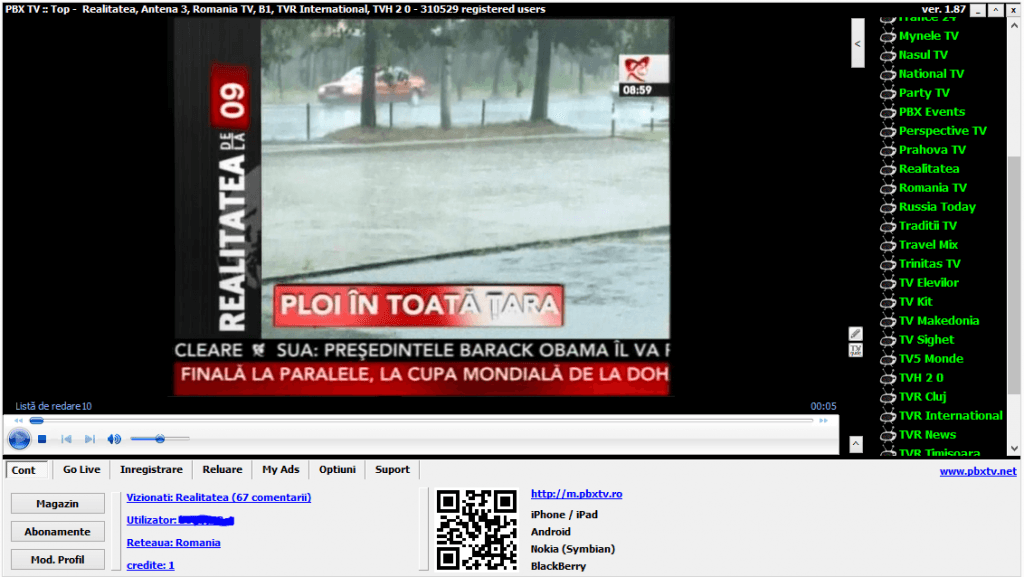Click the TV icon next to TV5 Monde
Image resolution: width=1024 pixels, height=577 pixels.
[888, 360]
